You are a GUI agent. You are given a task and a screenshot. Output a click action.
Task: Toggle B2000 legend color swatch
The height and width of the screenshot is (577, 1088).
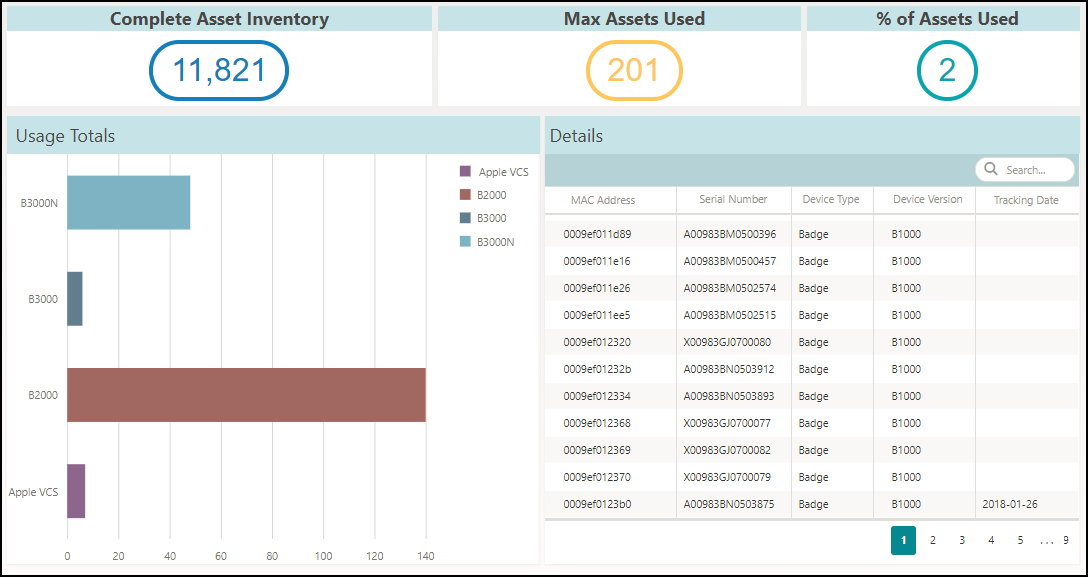coord(465,195)
